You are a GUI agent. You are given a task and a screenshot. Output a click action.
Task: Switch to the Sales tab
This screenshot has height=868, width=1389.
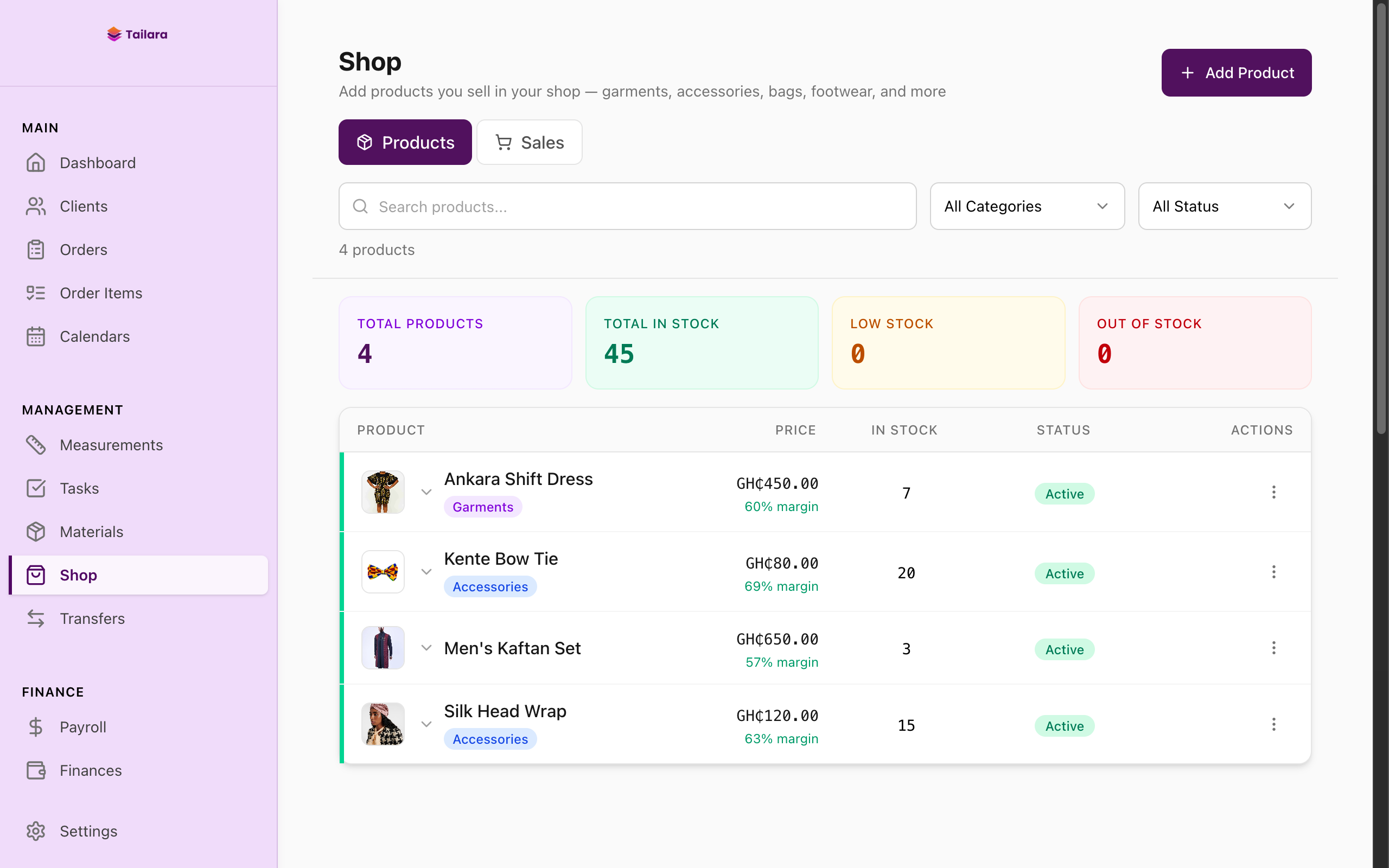click(x=528, y=142)
